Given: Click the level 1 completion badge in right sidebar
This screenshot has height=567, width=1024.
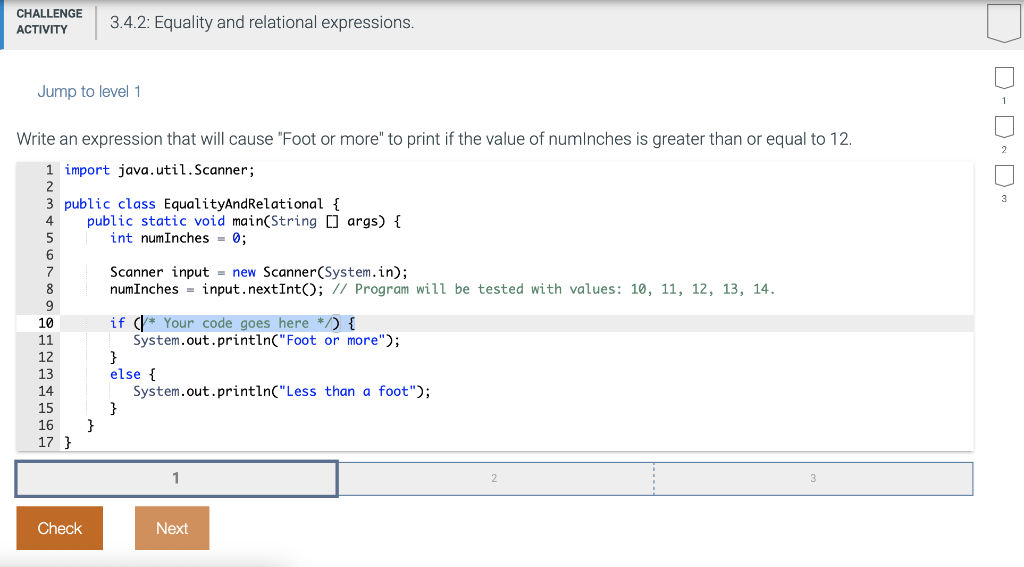Looking at the screenshot, I should point(1004,77).
